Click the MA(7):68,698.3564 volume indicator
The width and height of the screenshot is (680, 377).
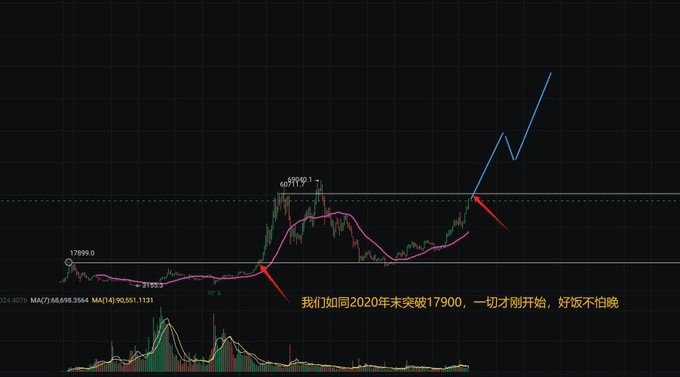pos(59,300)
